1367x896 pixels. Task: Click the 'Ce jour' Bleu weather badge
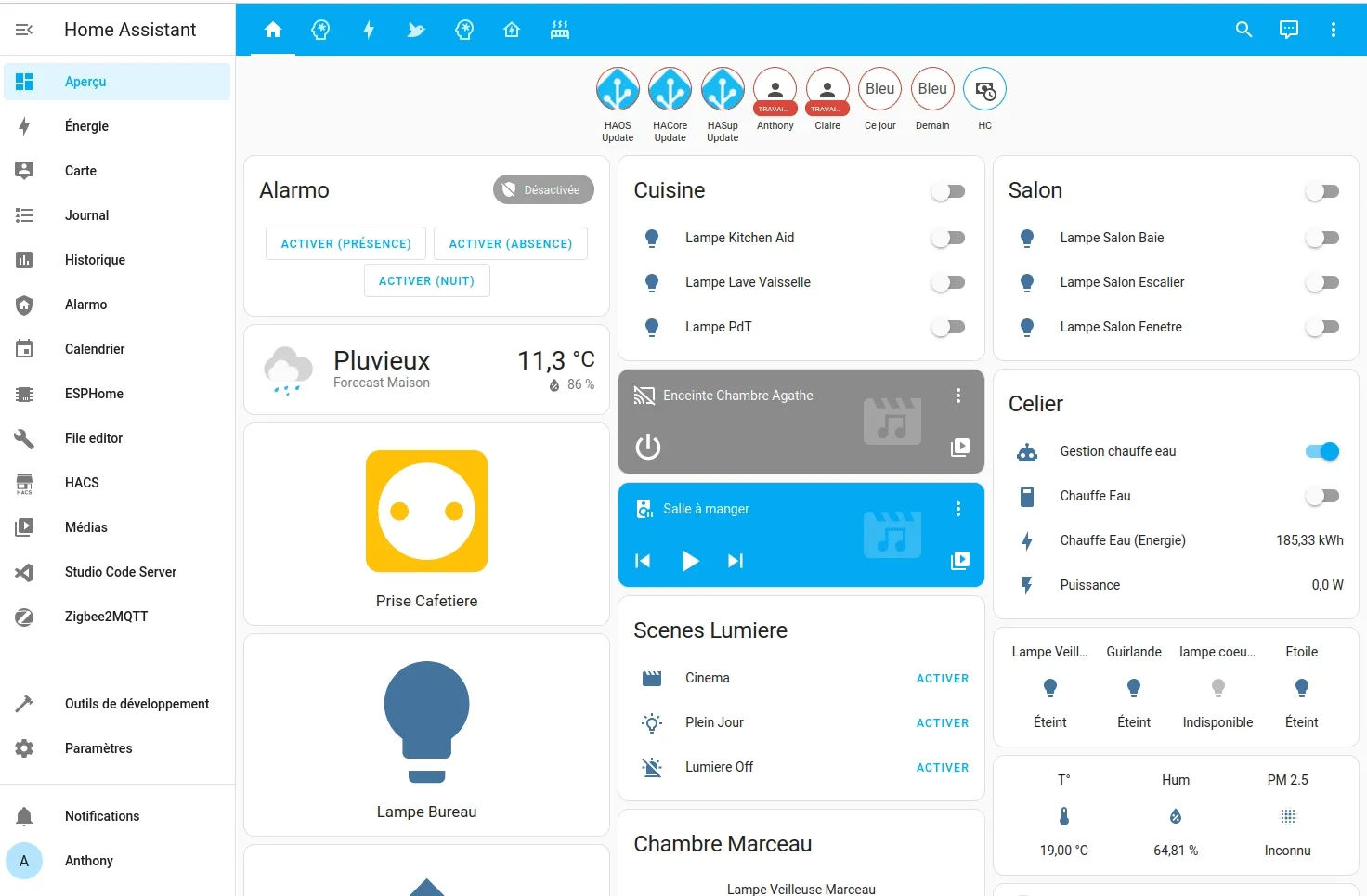tap(879, 89)
